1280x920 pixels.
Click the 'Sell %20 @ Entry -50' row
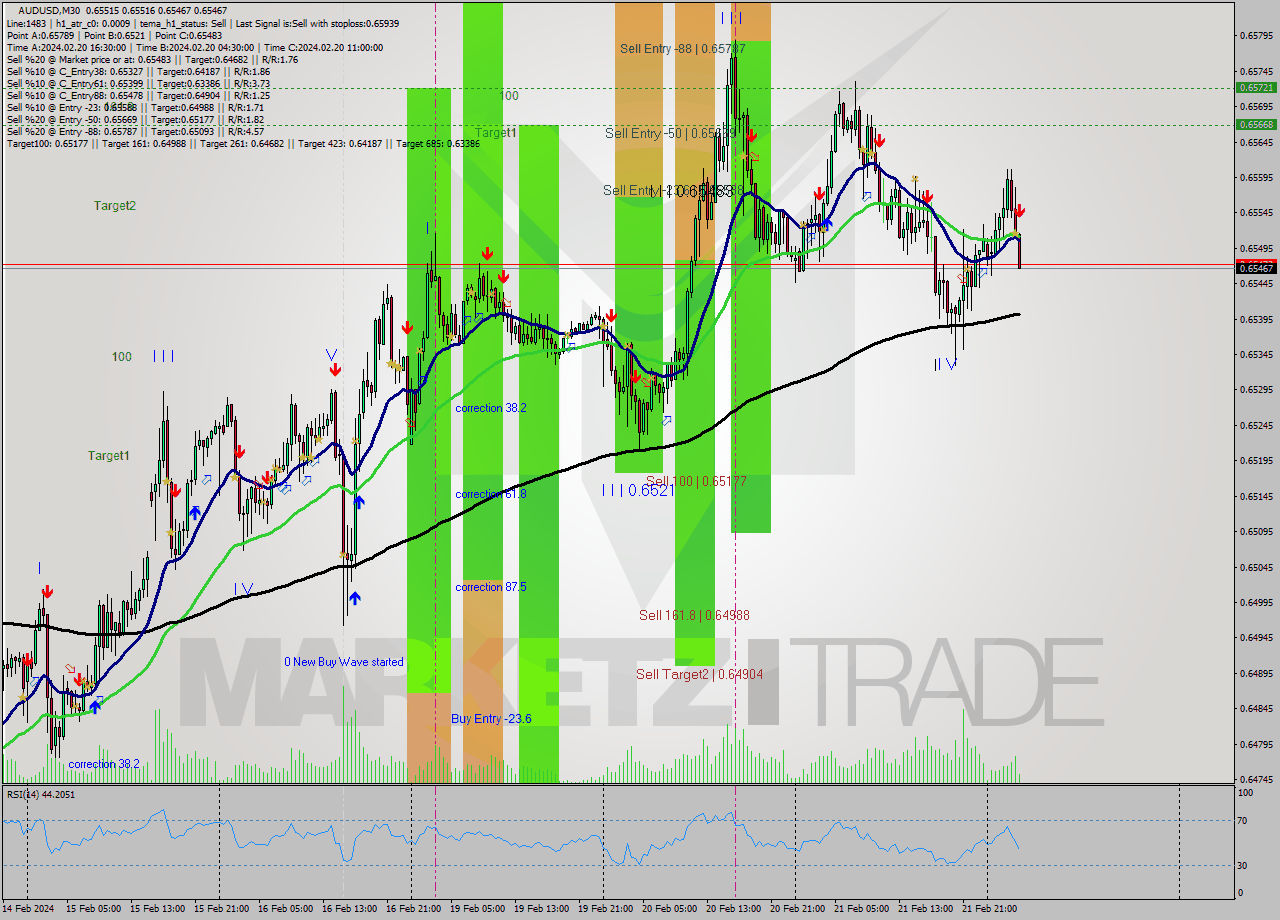(135, 119)
